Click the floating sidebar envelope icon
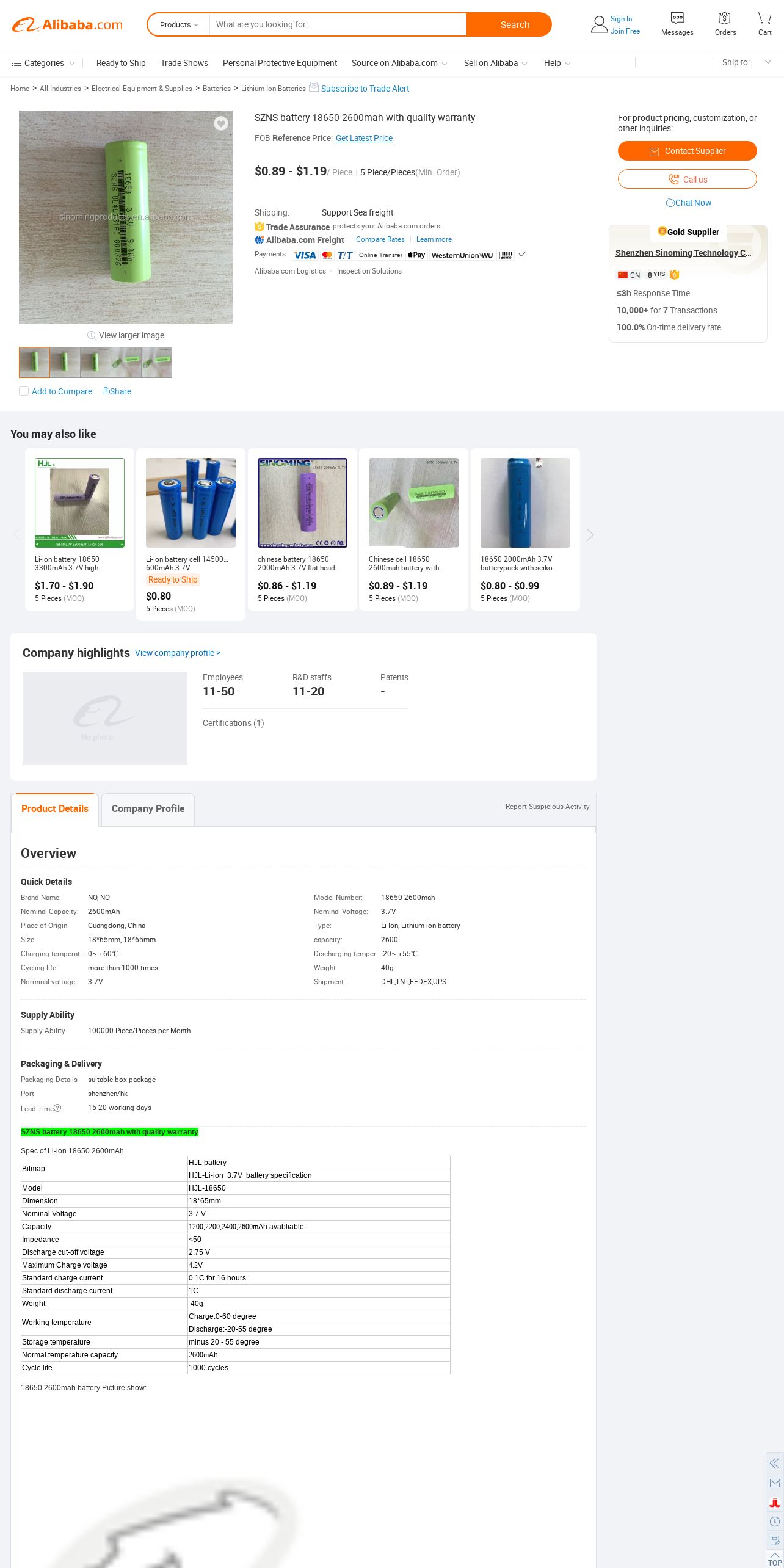 (x=775, y=1483)
